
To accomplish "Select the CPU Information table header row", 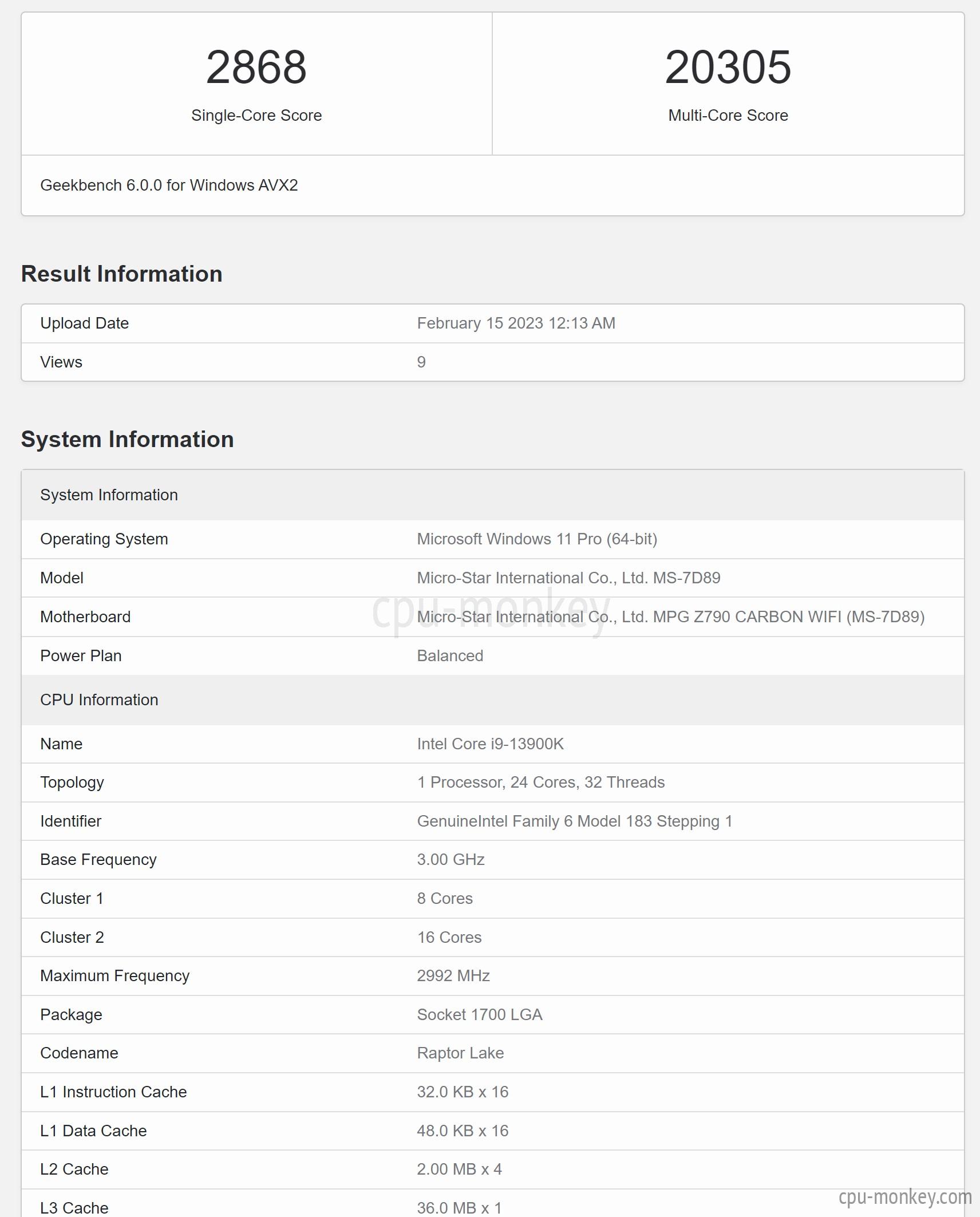I will pyautogui.click(x=493, y=700).
